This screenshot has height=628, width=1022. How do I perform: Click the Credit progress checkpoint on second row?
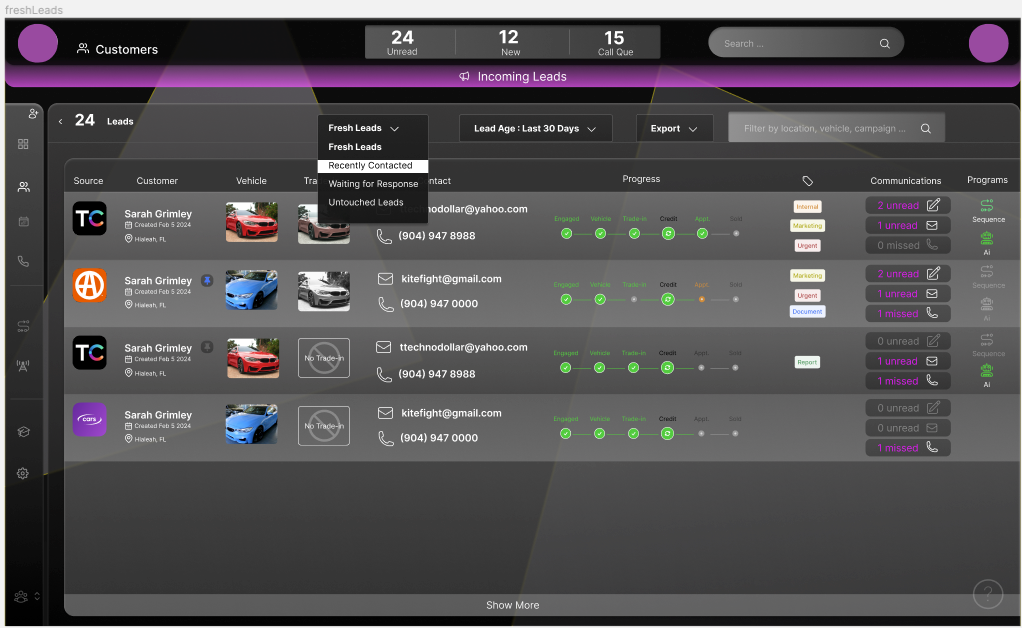point(668,298)
